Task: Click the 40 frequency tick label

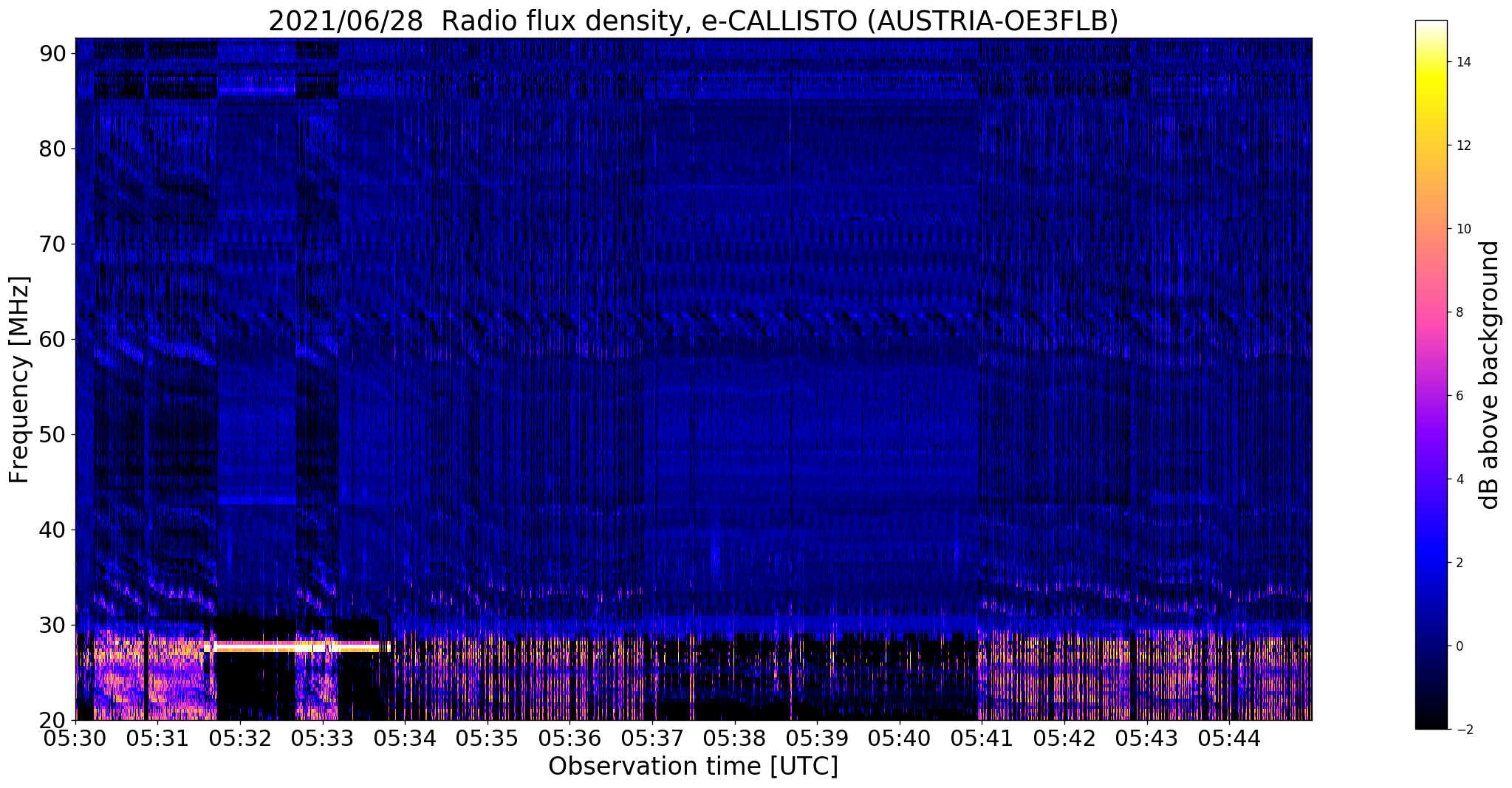Action: tap(52, 530)
